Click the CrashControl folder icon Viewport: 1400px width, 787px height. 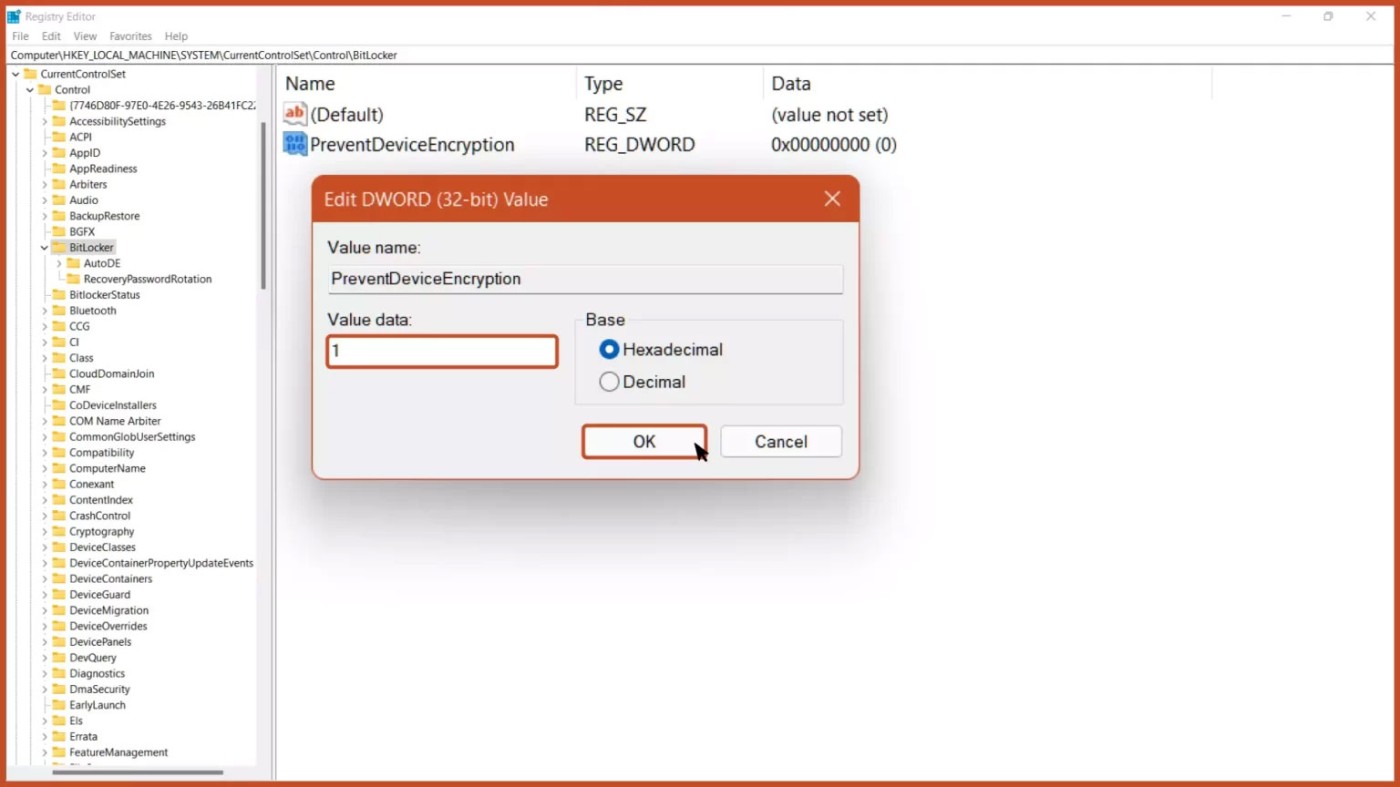(x=58, y=516)
